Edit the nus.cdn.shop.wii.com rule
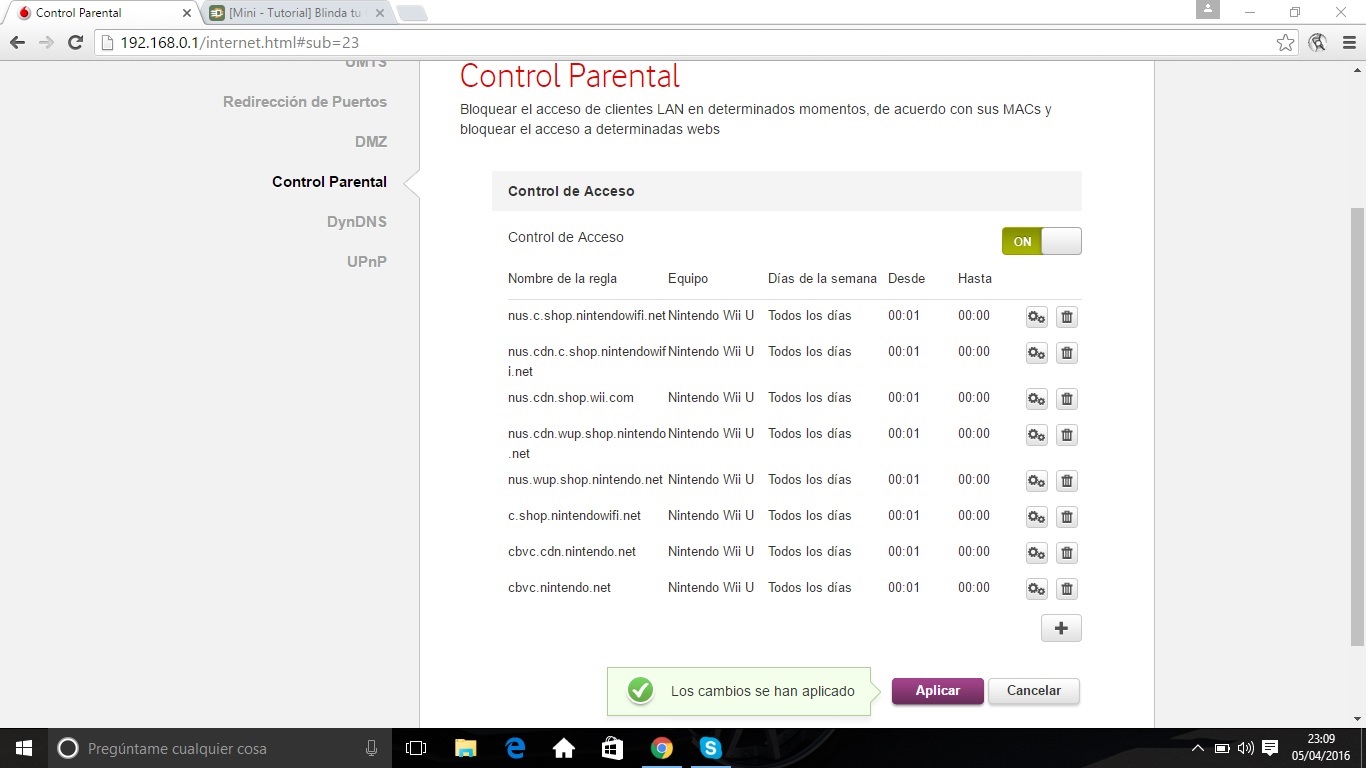Image resolution: width=1366 pixels, height=768 pixels. click(1036, 399)
